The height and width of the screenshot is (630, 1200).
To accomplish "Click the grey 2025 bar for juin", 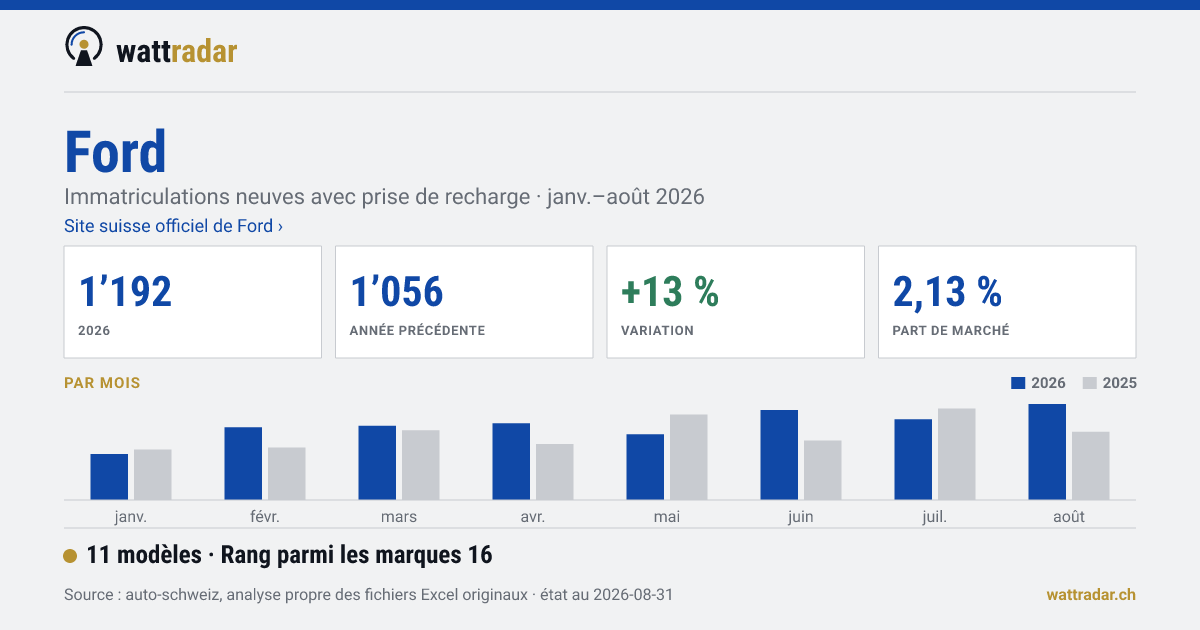I will [x=823, y=470].
